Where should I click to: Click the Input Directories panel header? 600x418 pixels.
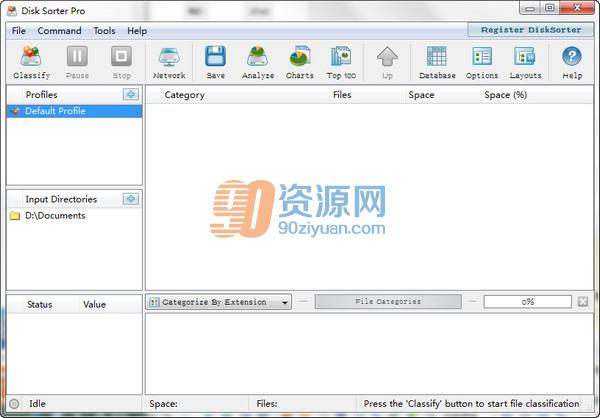pyautogui.click(x=61, y=199)
